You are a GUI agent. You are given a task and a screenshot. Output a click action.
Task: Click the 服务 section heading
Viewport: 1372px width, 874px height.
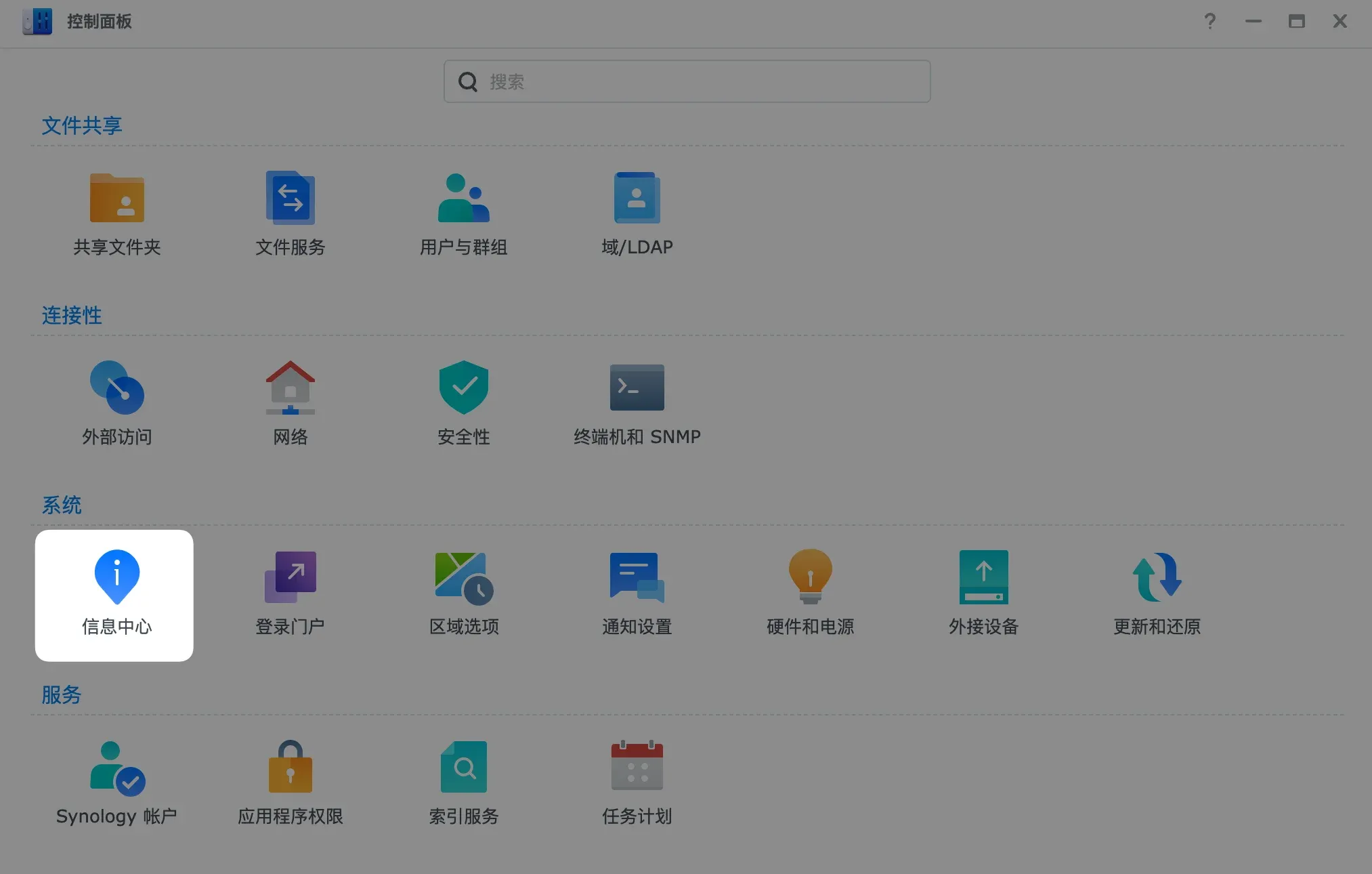coord(62,694)
